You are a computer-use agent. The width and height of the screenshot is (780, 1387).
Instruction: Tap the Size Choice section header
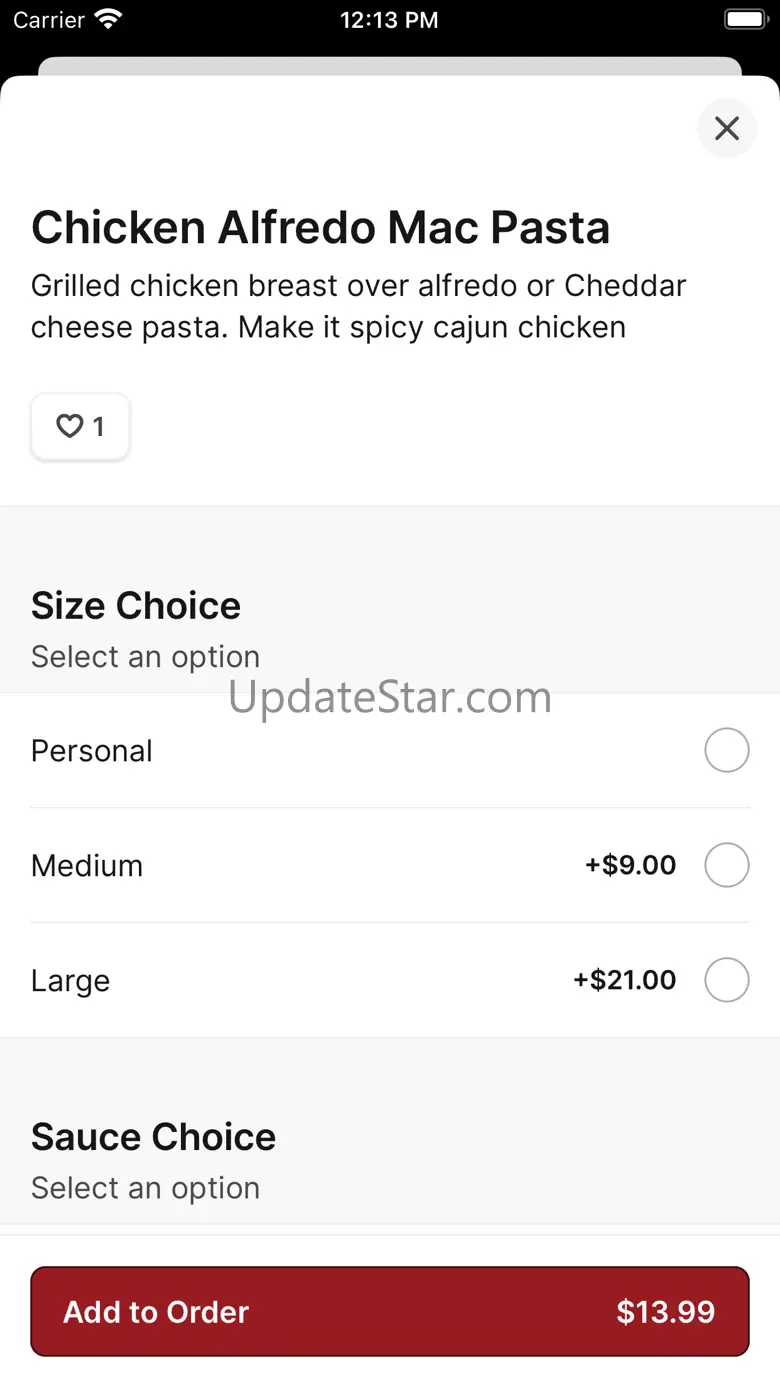pos(136,606)
